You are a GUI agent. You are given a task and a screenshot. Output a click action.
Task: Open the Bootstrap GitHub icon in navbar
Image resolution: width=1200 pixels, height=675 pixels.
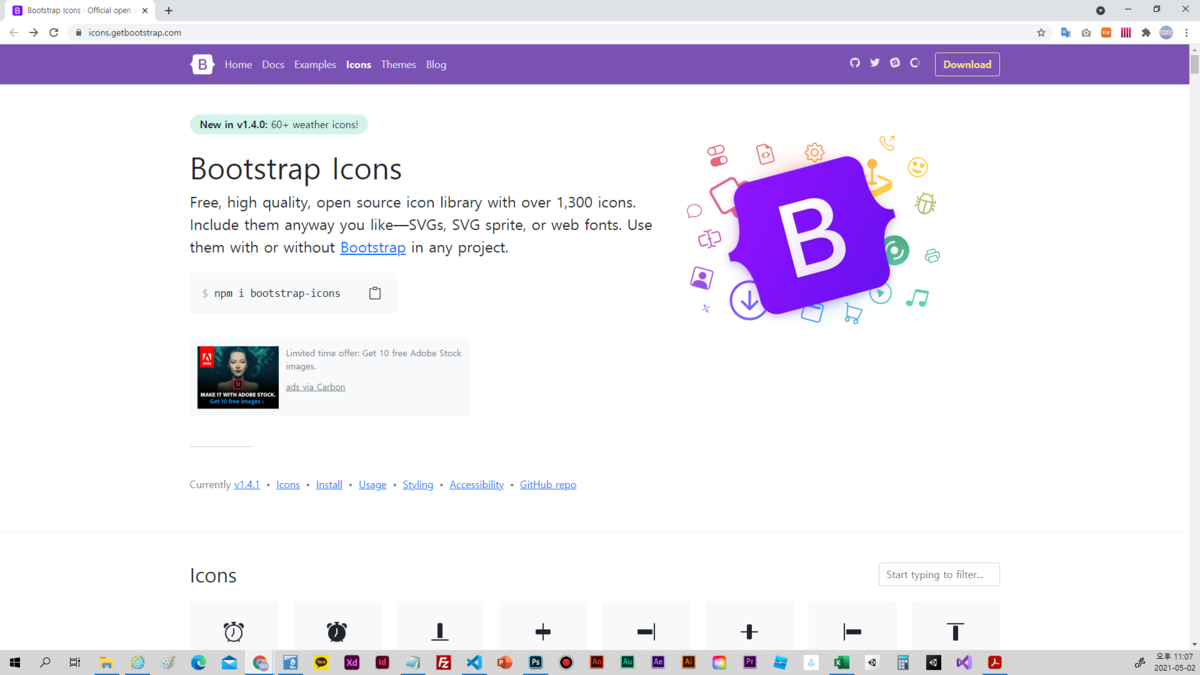[x=855, y=63]
